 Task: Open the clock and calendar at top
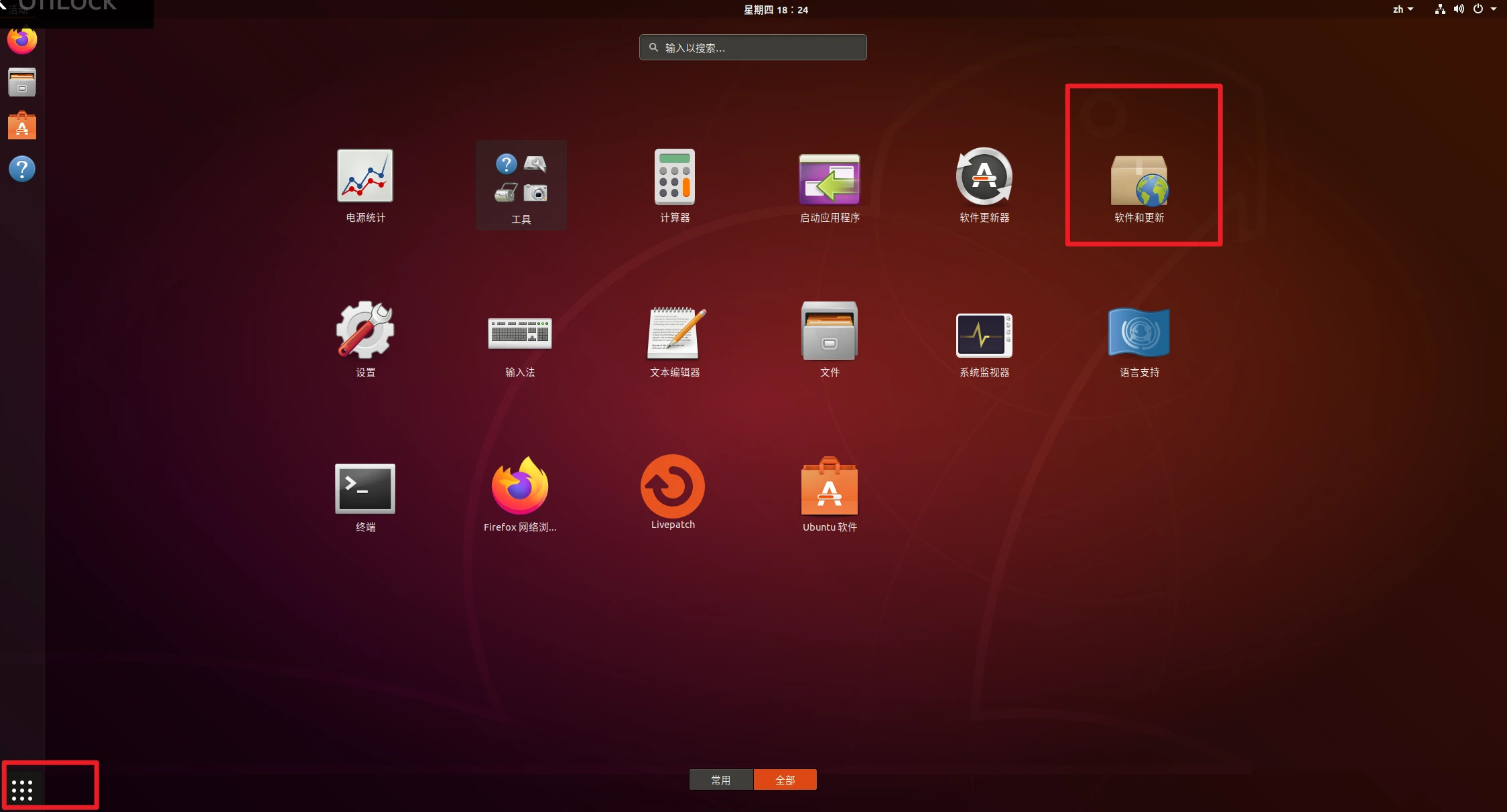[775, 9]
